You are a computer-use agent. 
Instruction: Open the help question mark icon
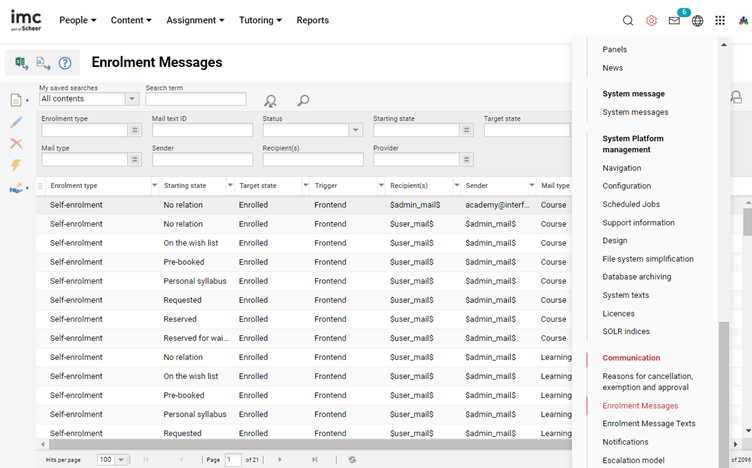65,63
